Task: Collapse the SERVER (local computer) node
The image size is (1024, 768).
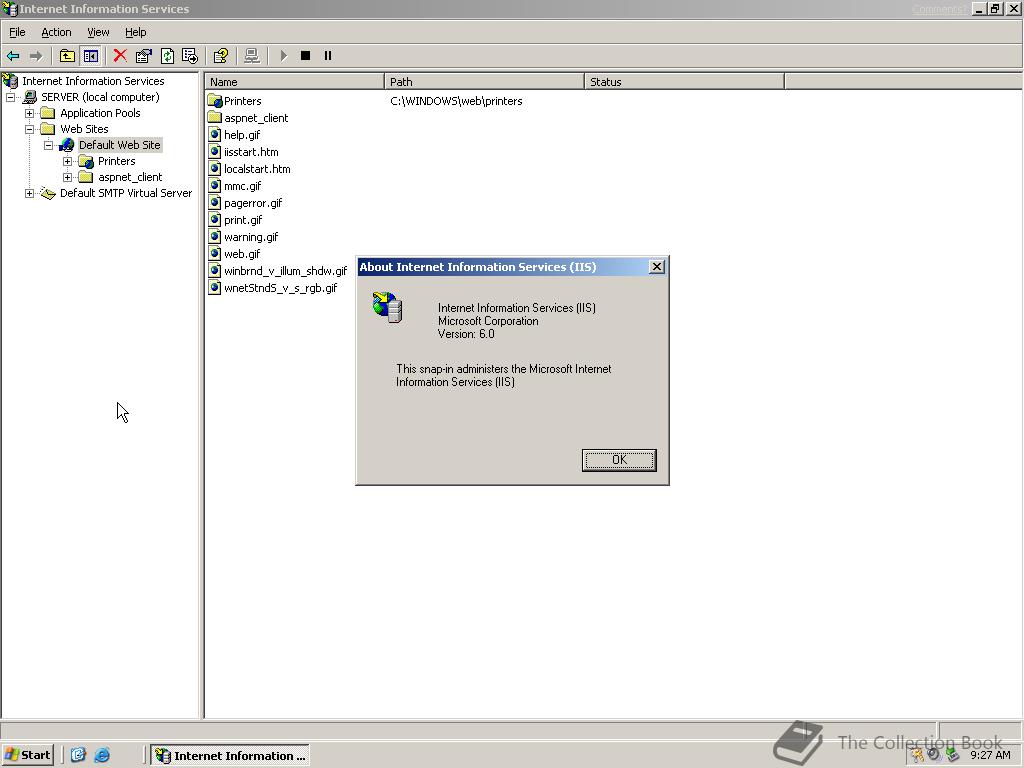Action: point(10,97)
